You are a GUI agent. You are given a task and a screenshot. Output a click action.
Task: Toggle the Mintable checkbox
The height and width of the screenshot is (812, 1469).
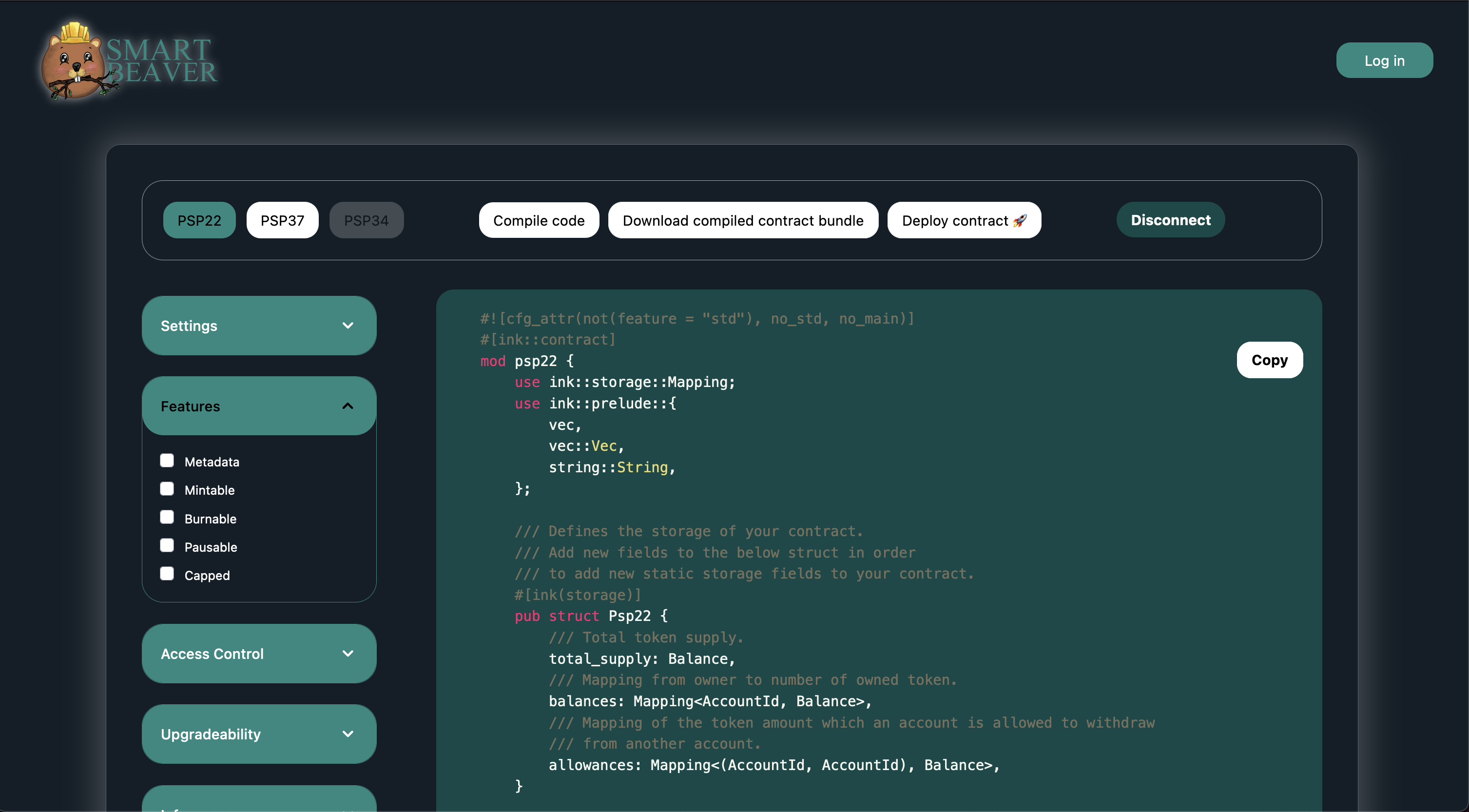[x=167, y=489]
